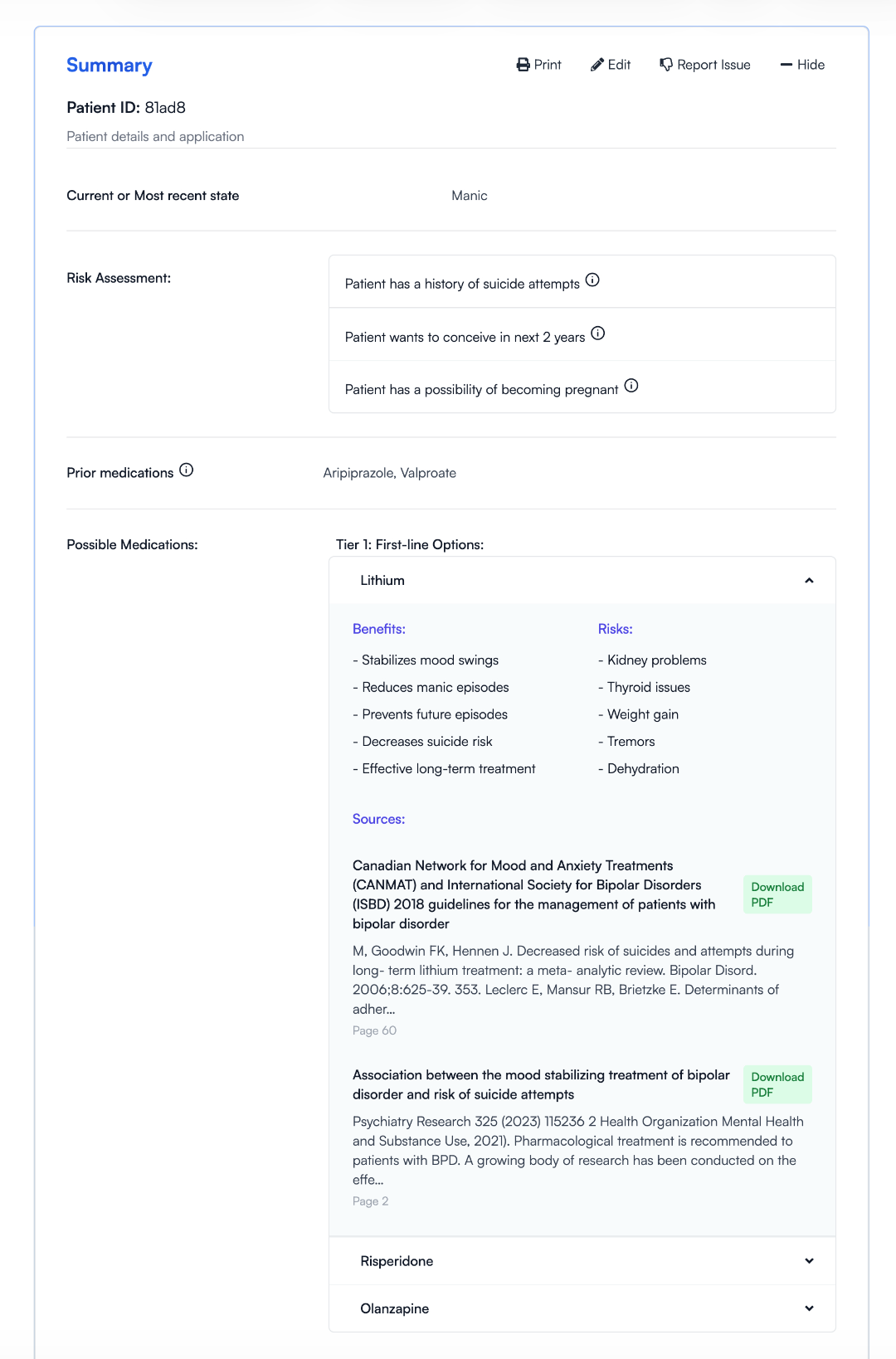Click the Summary heading
This screenshot has width=896, height=1359.
110,66
